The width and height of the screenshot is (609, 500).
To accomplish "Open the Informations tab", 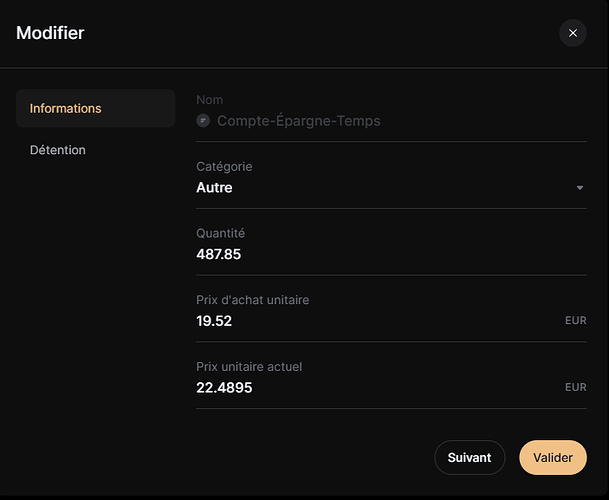I will (x=96, y=108).
